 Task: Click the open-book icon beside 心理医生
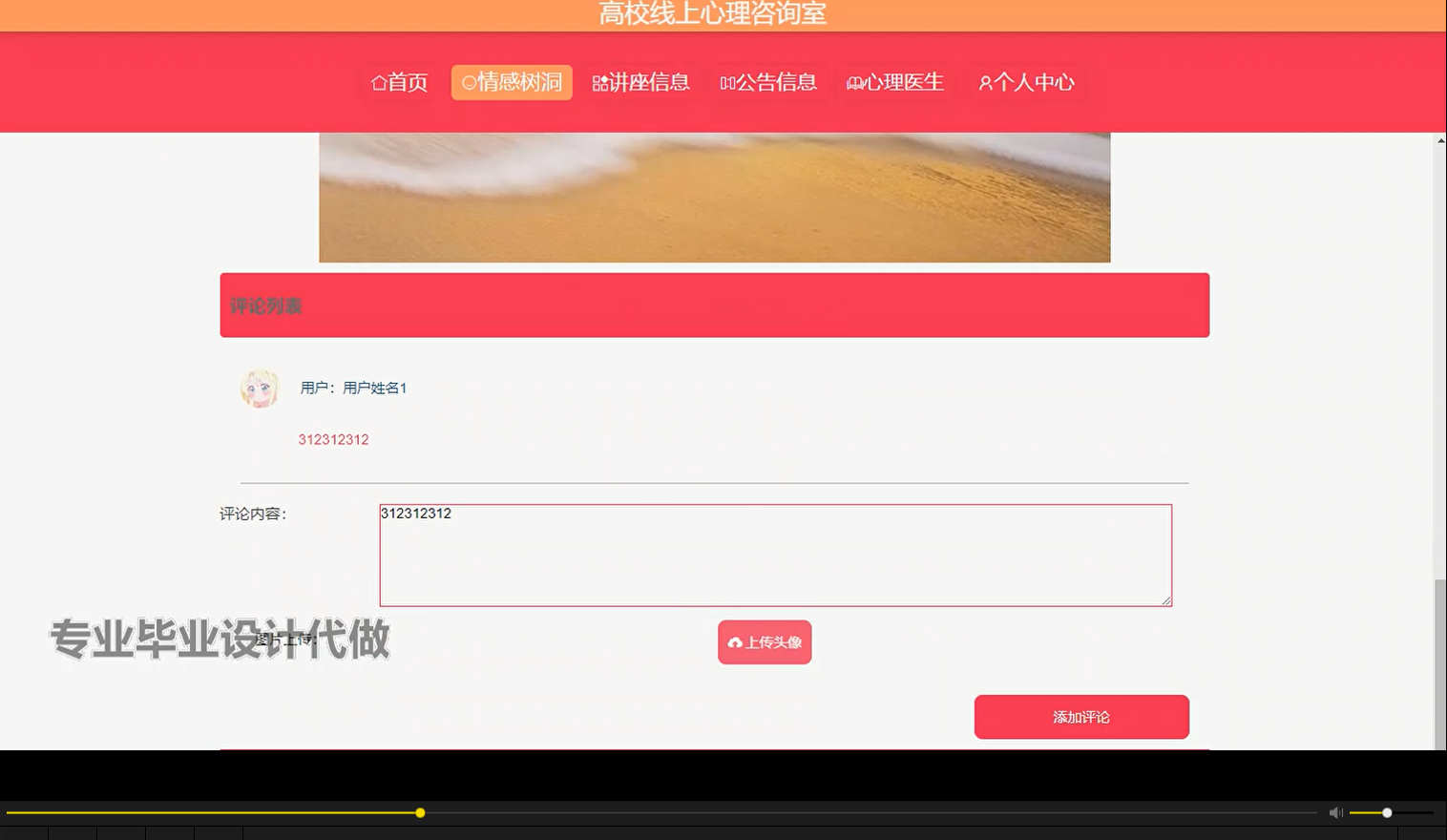[x=853, y=83]
